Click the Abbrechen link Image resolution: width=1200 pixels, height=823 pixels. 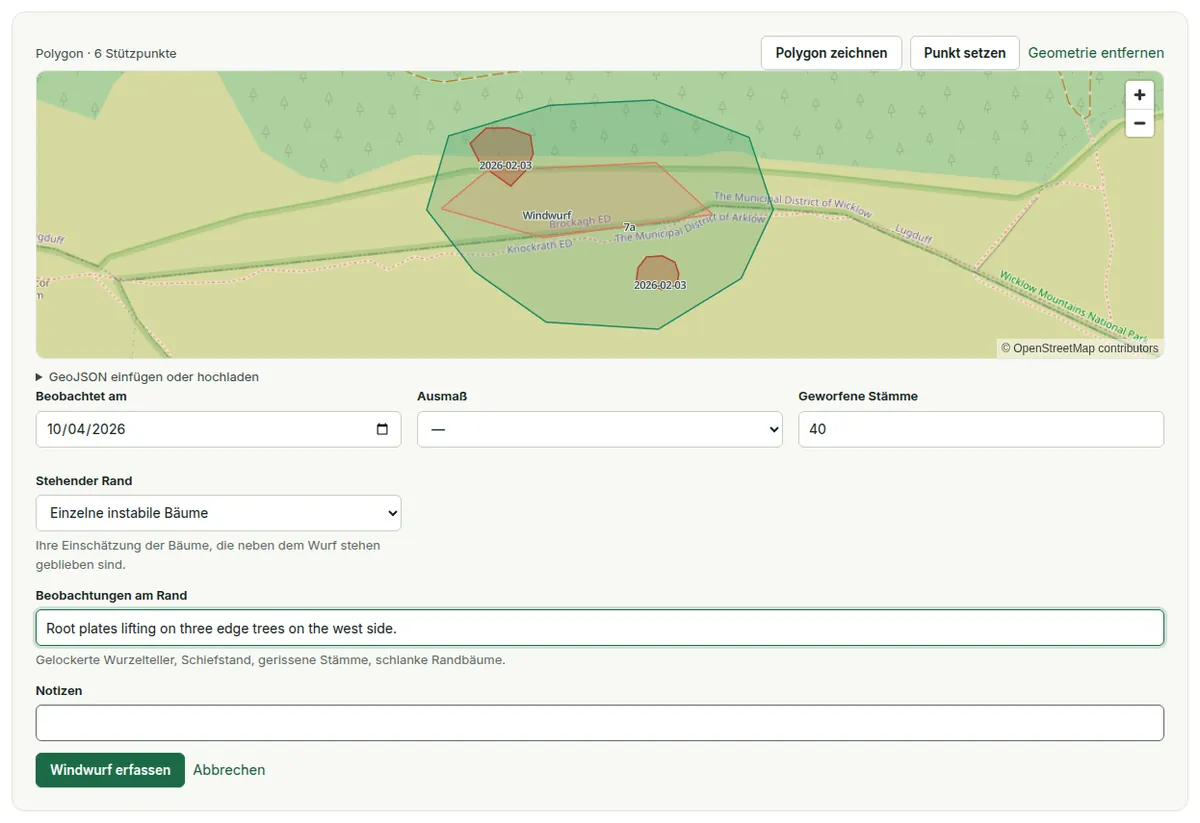(x=229, y=770)
